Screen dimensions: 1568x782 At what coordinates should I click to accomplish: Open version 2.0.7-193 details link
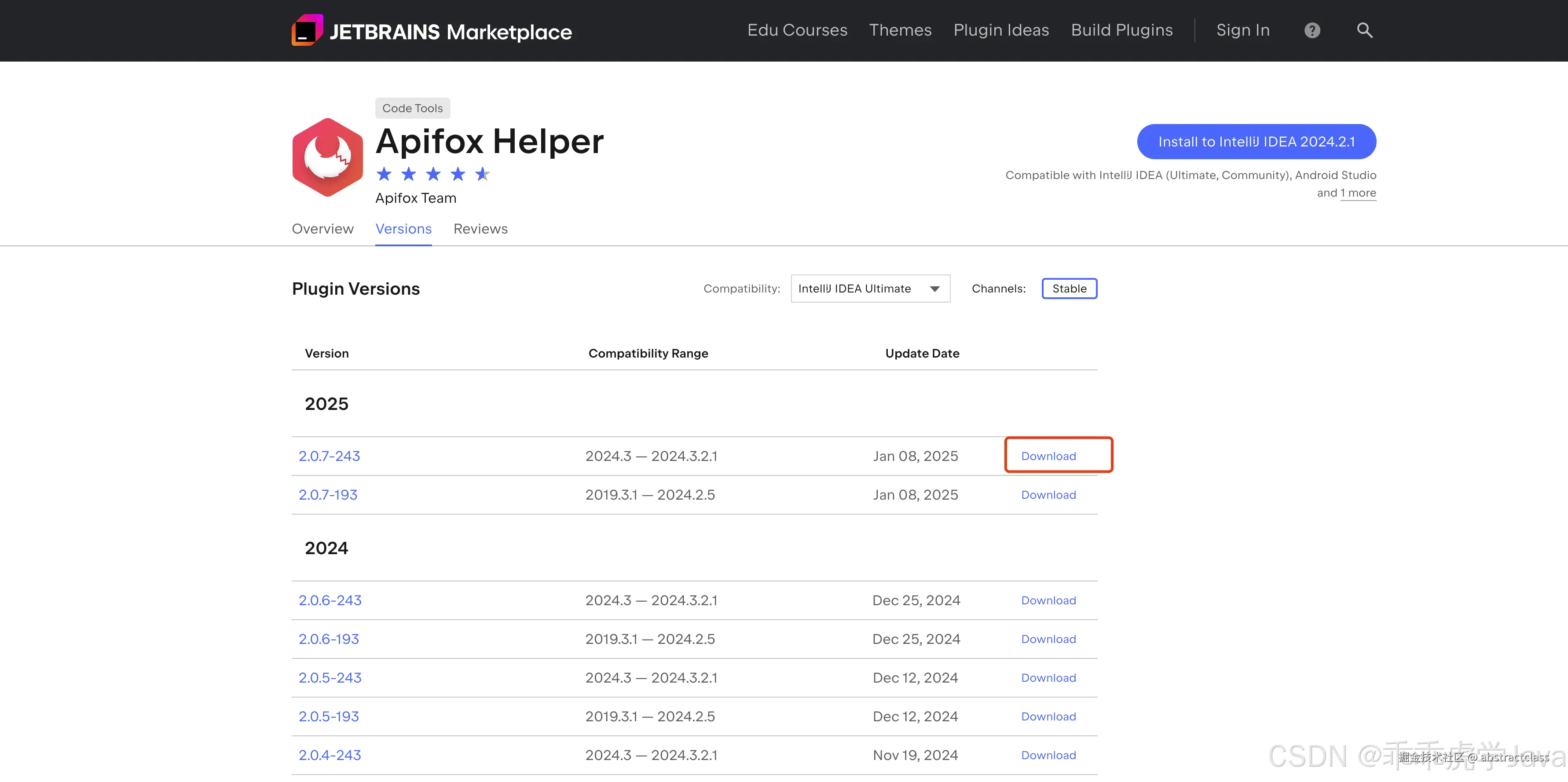click(x=327, y=495)
